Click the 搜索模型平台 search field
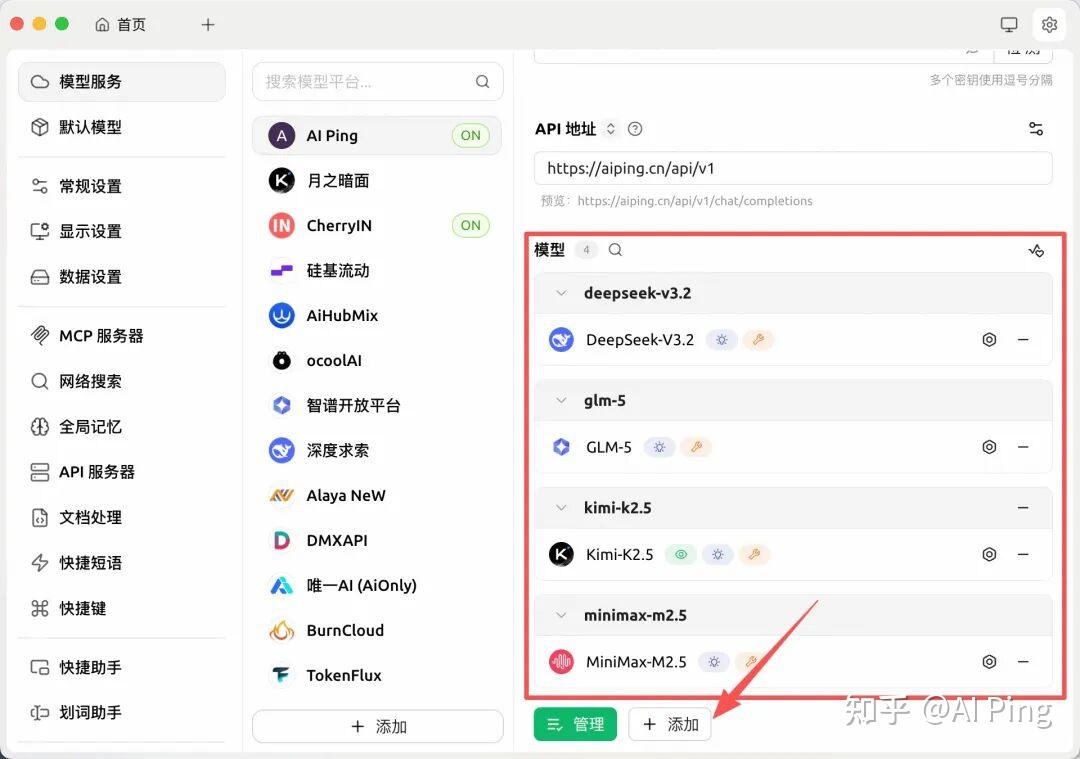 377,82
